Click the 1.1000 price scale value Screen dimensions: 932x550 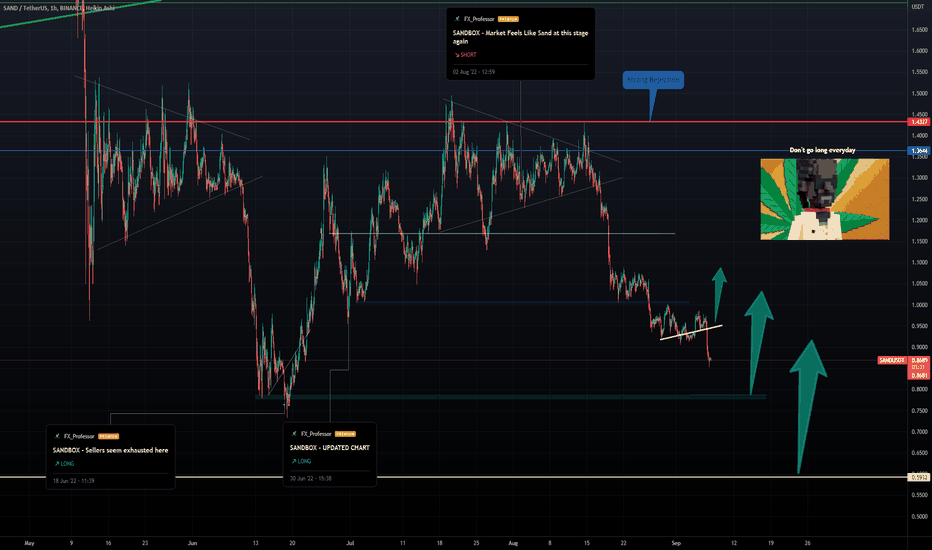(x=920, y=263)
